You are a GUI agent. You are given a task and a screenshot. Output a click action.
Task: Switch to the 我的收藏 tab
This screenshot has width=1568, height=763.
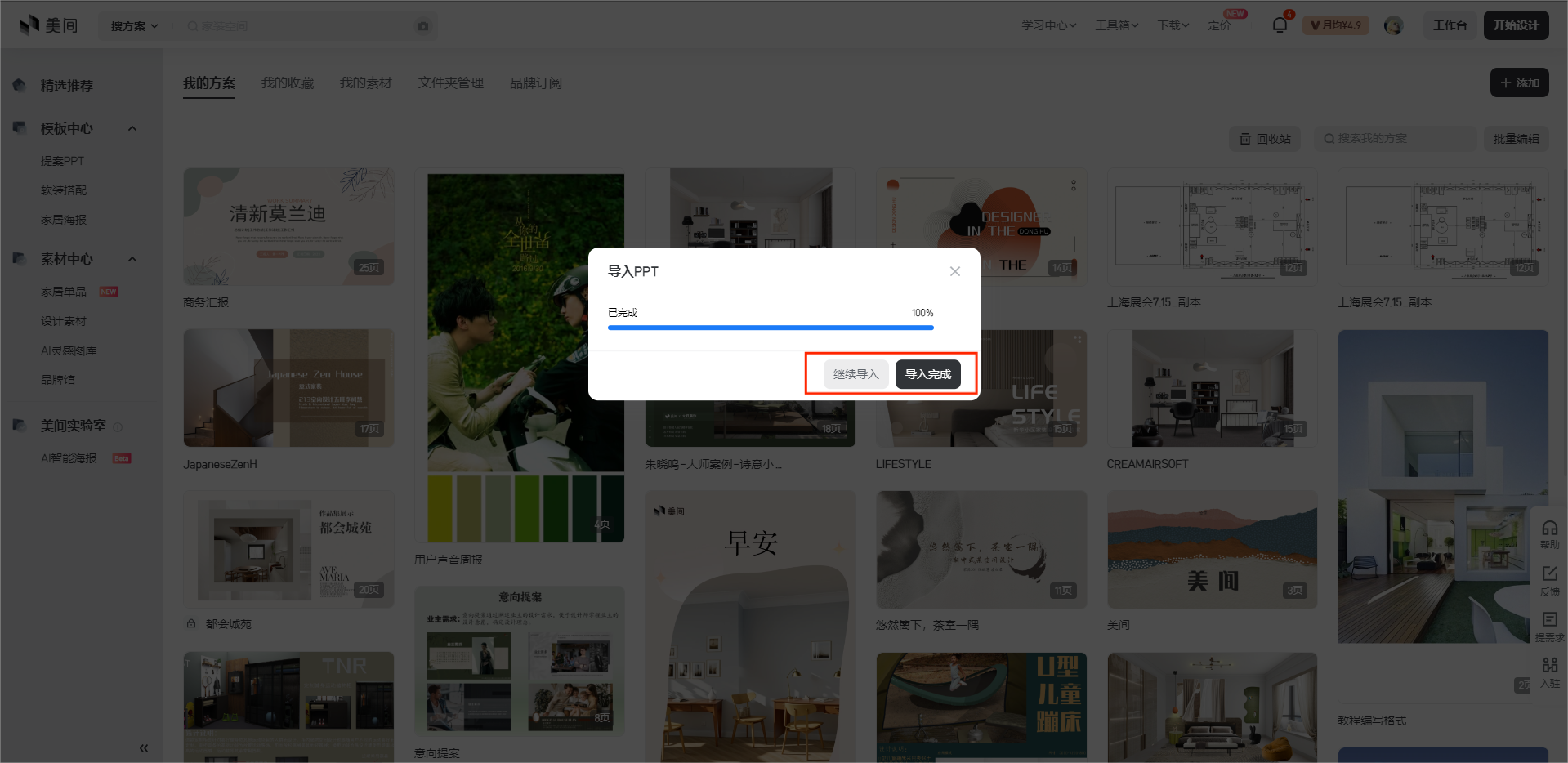pyautogui.click(x=287, y=83)
